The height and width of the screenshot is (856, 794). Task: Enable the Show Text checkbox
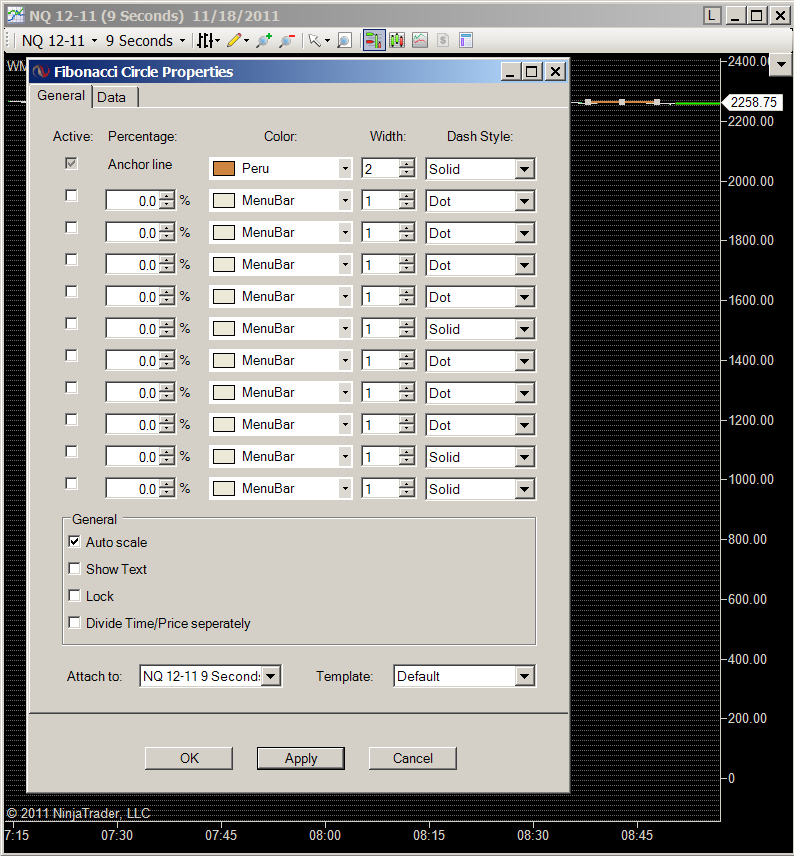(74, 568)
